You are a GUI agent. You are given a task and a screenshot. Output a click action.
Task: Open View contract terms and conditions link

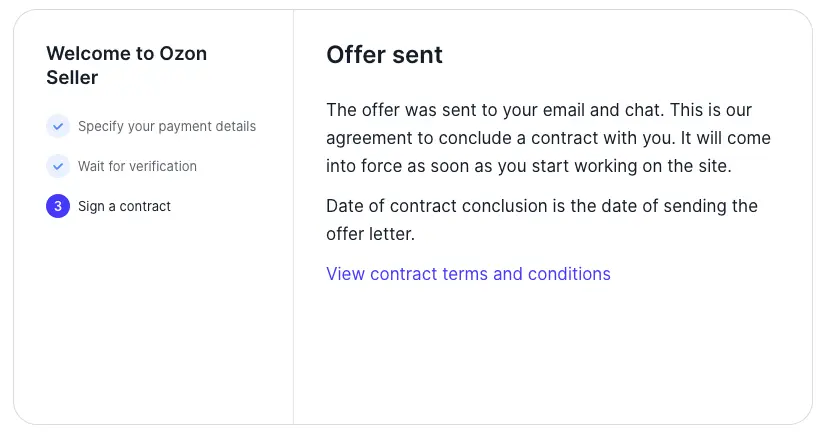pyautogui.click(x=468, y=274)
